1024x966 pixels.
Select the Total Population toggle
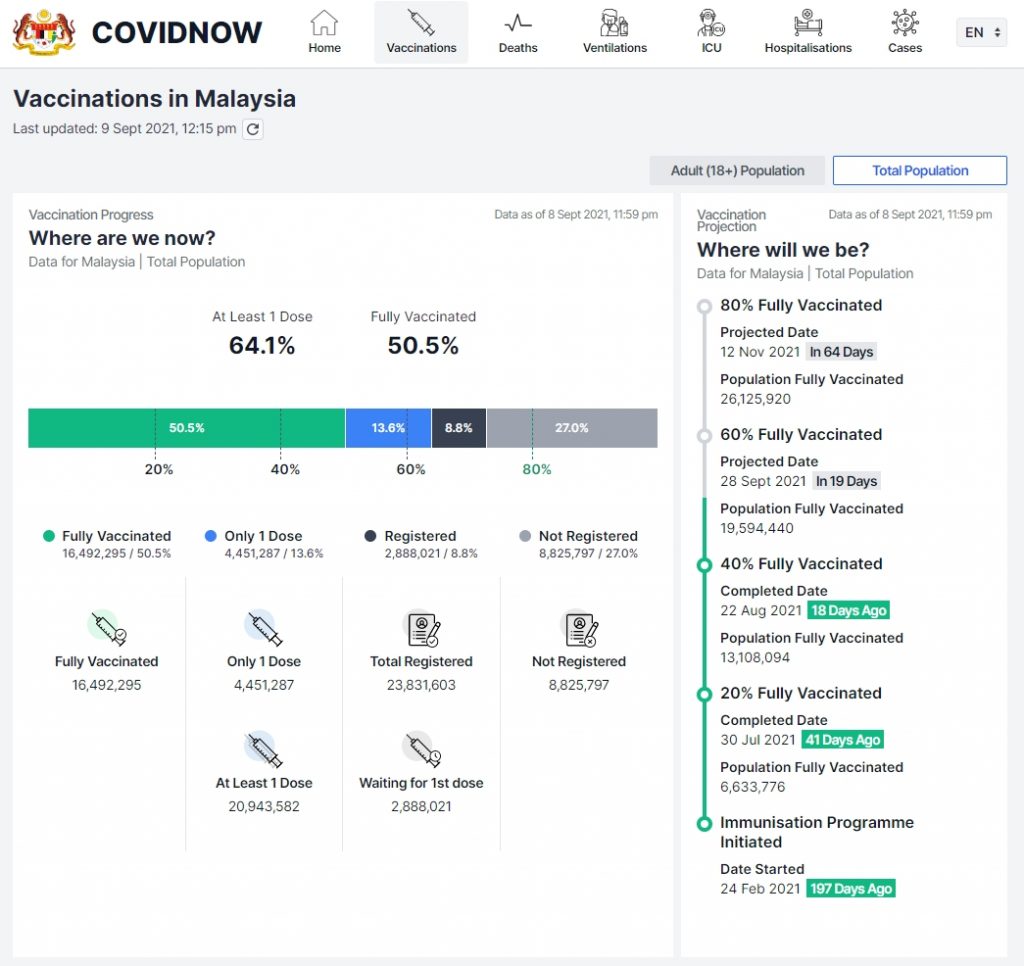[x=919, y=171]
